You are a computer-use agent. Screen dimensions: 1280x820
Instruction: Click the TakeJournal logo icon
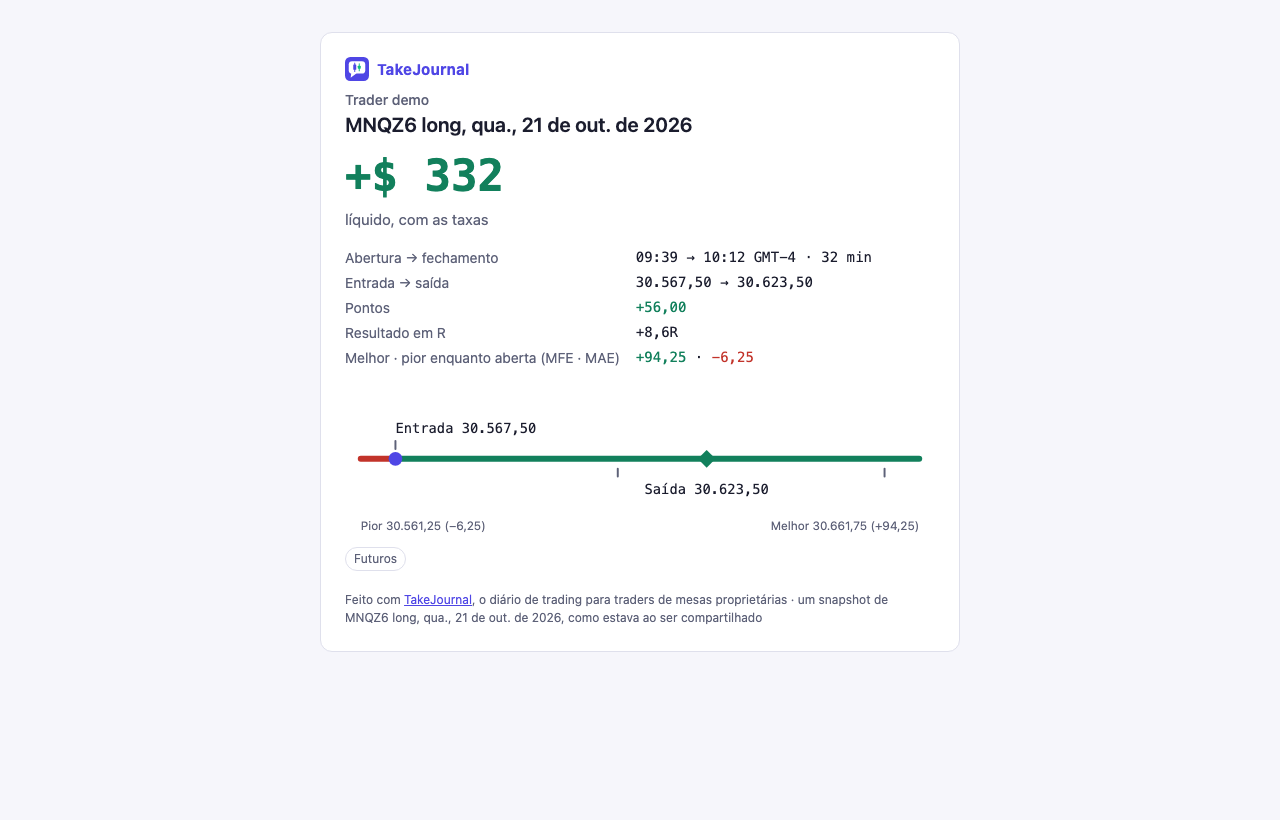357,69
